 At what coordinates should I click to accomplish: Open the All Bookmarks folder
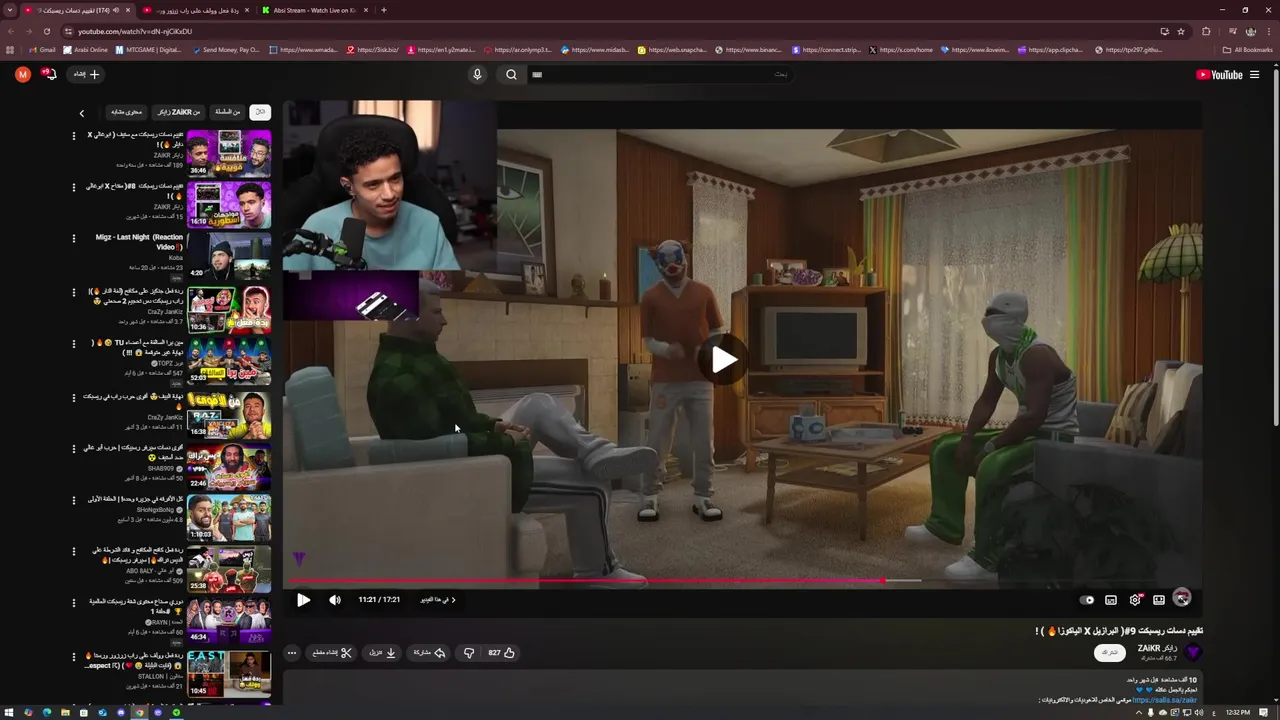1247,49
